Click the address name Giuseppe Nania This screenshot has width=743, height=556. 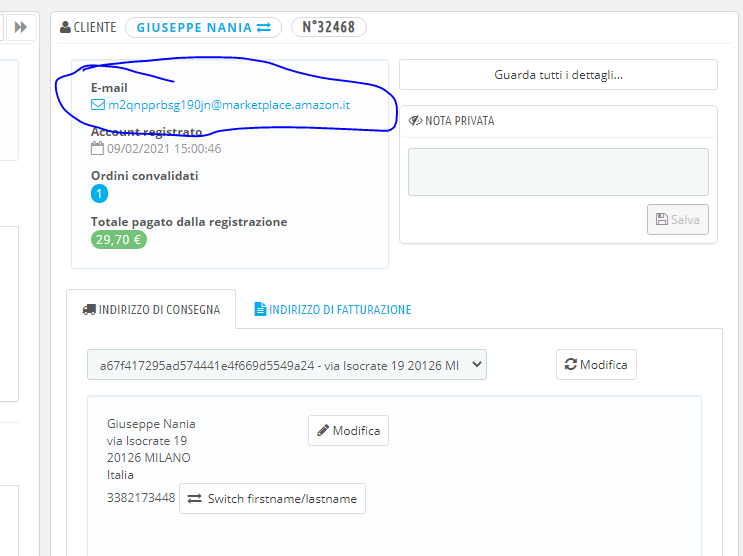[x=151, y=424]
